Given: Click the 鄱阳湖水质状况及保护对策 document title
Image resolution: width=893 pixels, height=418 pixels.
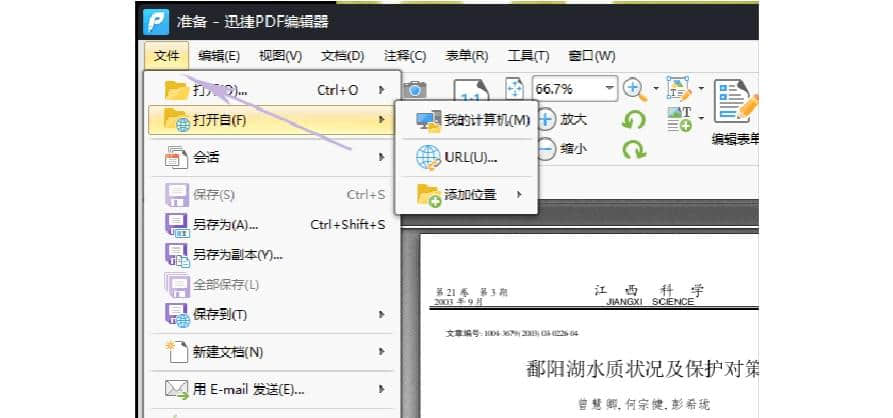Looking at the screenshot, I should 641,368.
